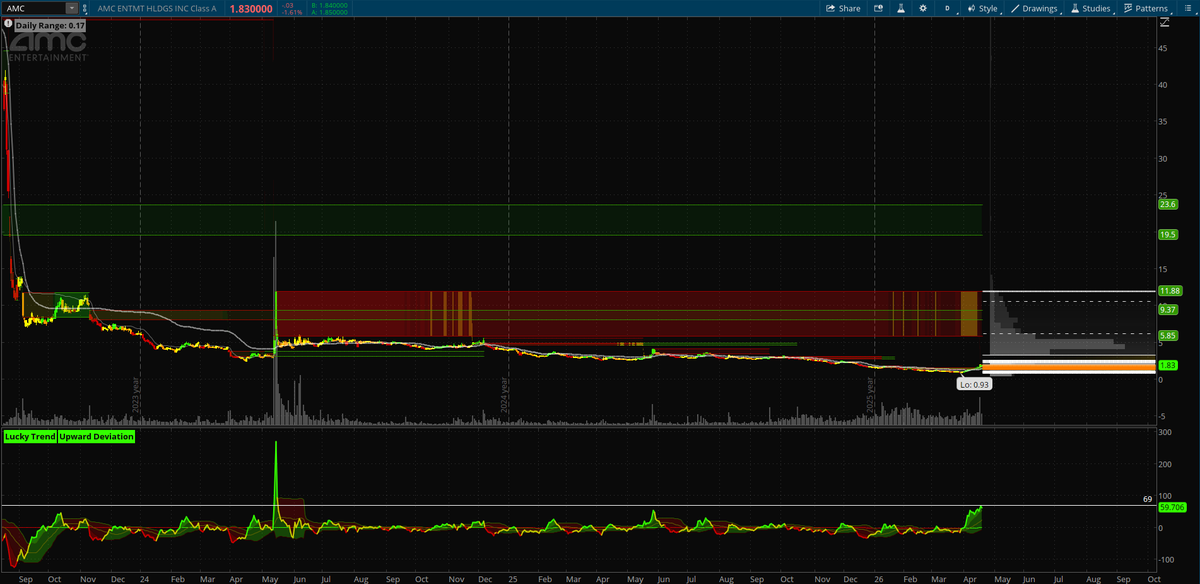This screenshot has width=1200, height=584.
Task: Open the Share menu
Action: point(842,8)
